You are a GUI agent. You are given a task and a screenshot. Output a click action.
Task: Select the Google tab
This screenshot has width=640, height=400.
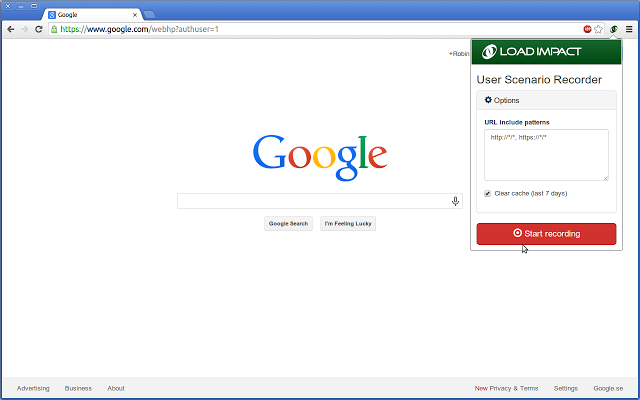click(93, 15)
